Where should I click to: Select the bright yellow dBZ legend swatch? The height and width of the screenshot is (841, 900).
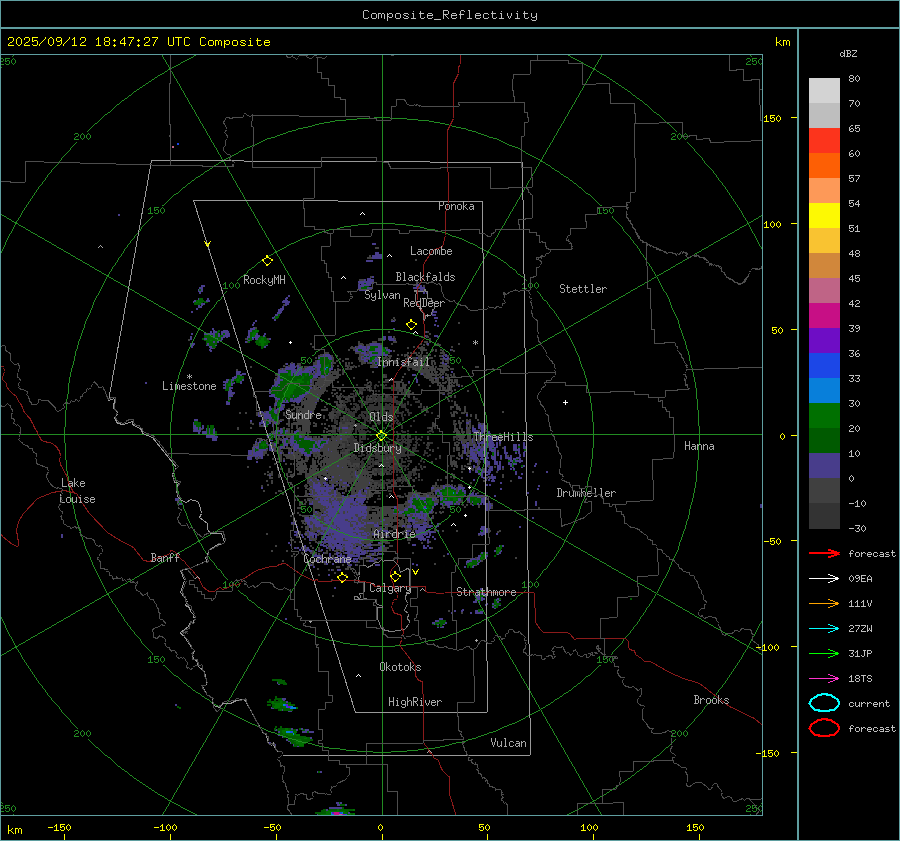(824, 215)
